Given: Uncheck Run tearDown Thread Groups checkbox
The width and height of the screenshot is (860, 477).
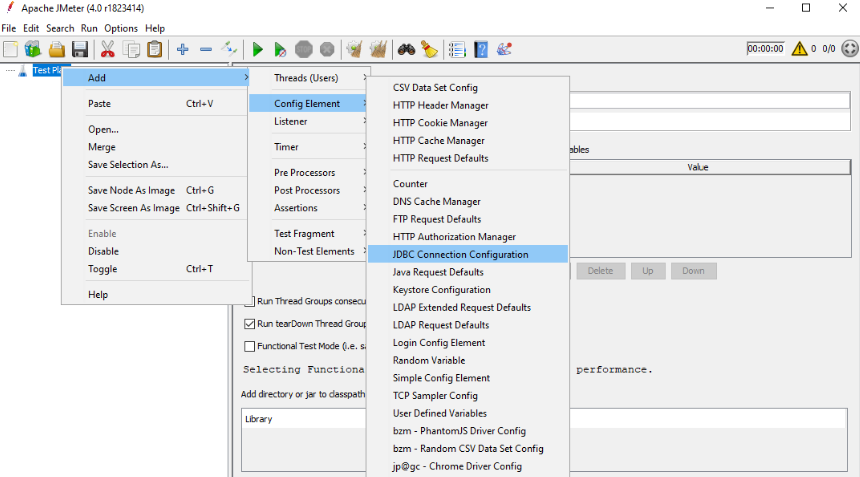Looking at the screenshot, I should pos(250,323).
